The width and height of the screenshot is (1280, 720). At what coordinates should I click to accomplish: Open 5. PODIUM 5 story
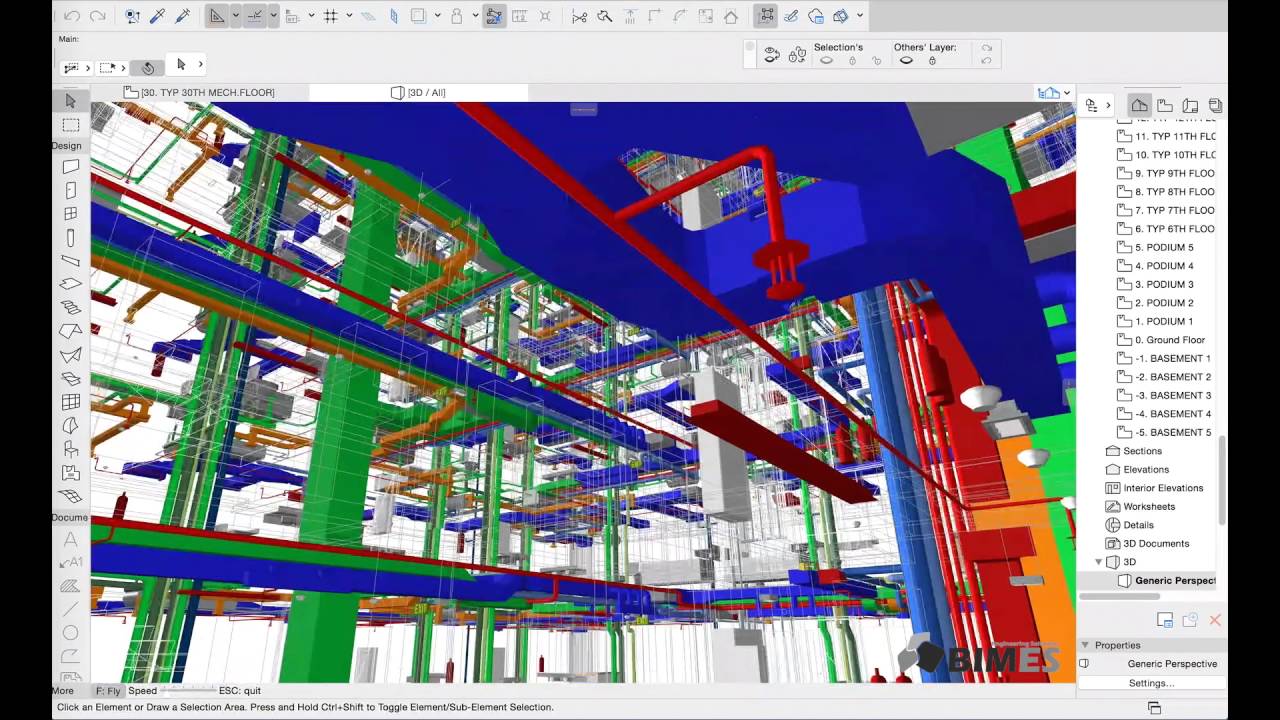pos(1156,247)
